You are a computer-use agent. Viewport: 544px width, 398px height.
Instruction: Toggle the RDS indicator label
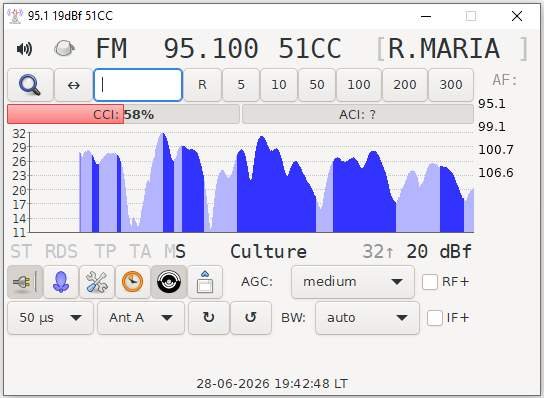61,252
